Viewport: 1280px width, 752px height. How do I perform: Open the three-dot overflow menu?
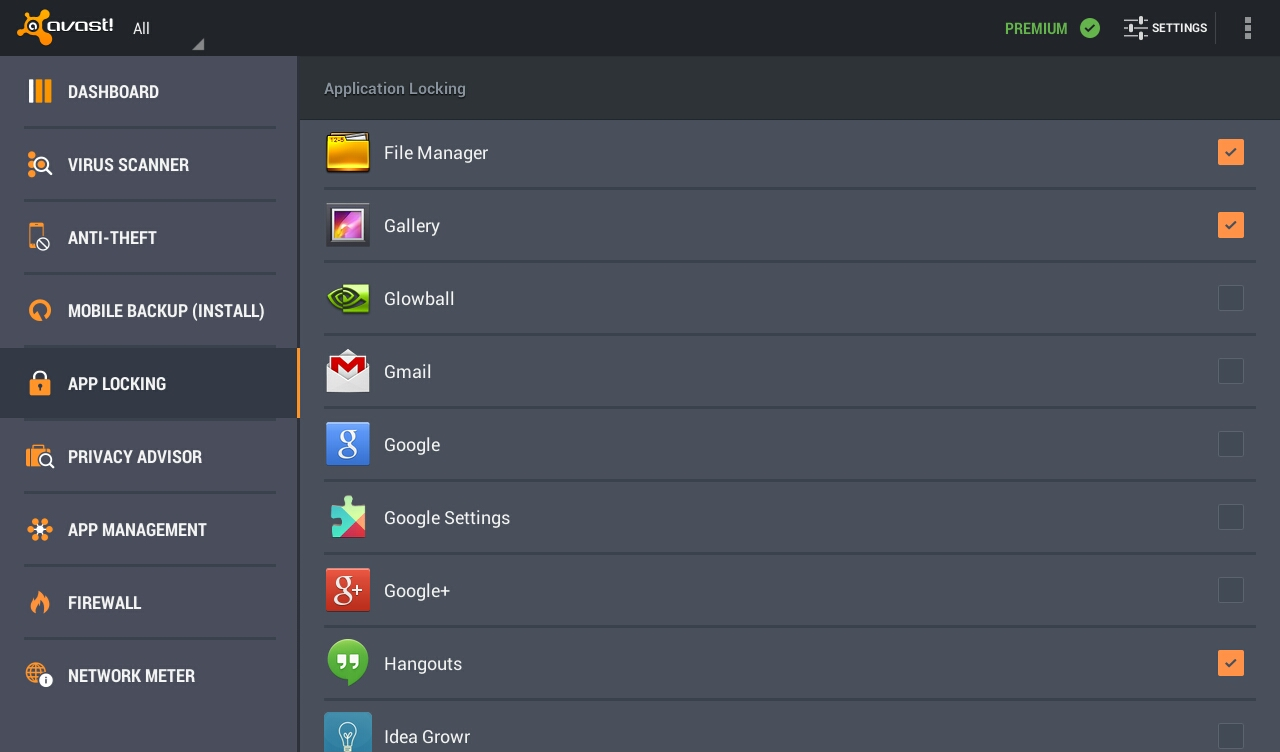pyautogui.click(x=1248, y=28)
